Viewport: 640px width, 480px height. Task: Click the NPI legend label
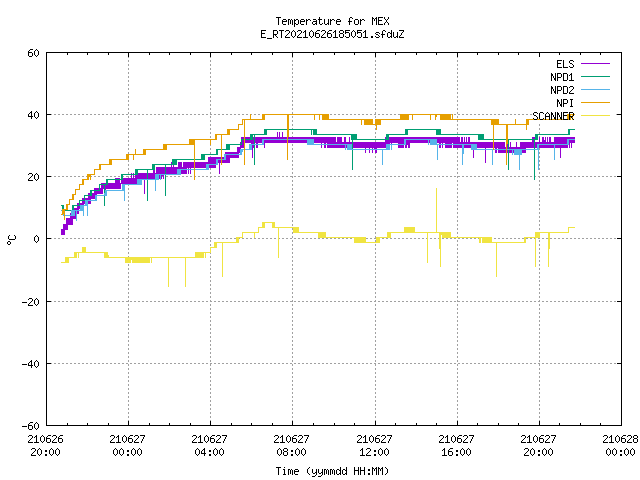click(x=565, y=103)
